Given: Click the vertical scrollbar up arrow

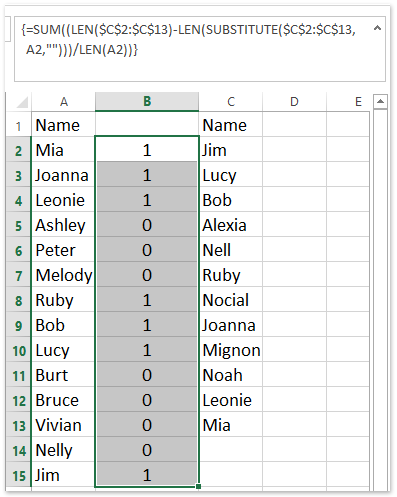Looking at the screenshot, I should (x=380, y=101).
